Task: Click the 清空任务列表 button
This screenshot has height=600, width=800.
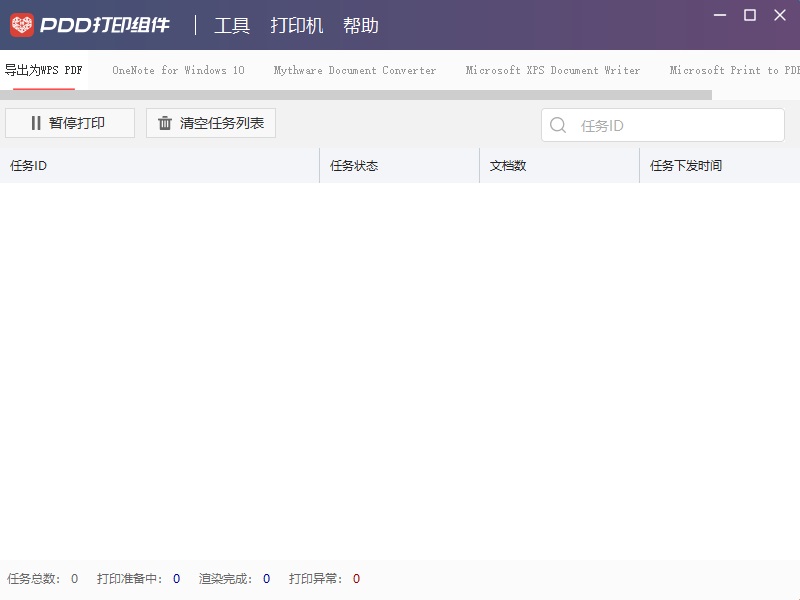Action: click(x=211, y=123)
